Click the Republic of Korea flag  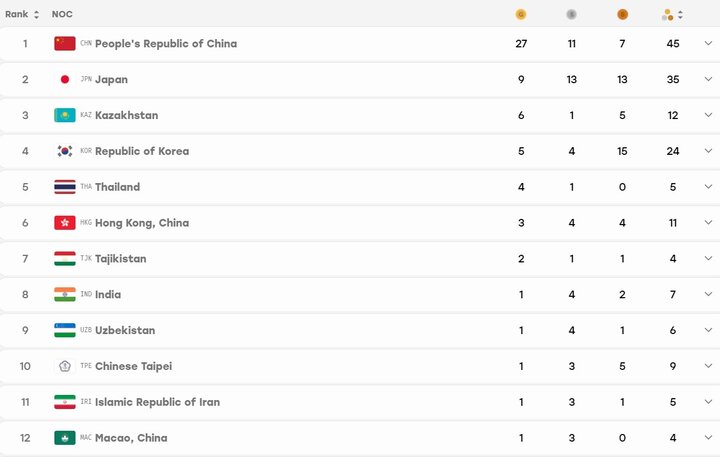65,151
